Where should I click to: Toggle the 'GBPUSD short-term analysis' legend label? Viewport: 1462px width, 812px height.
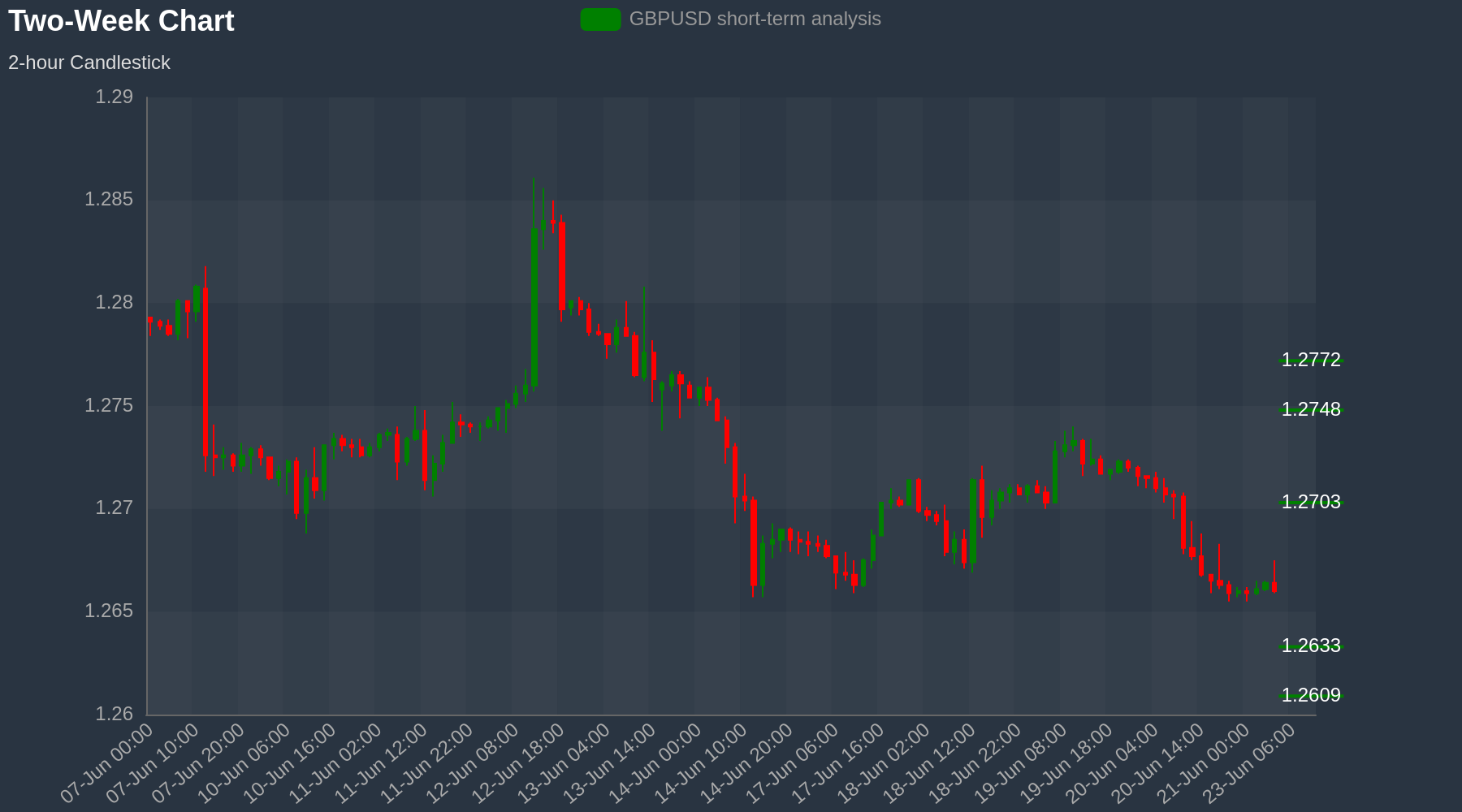click(x=755, y=19)
